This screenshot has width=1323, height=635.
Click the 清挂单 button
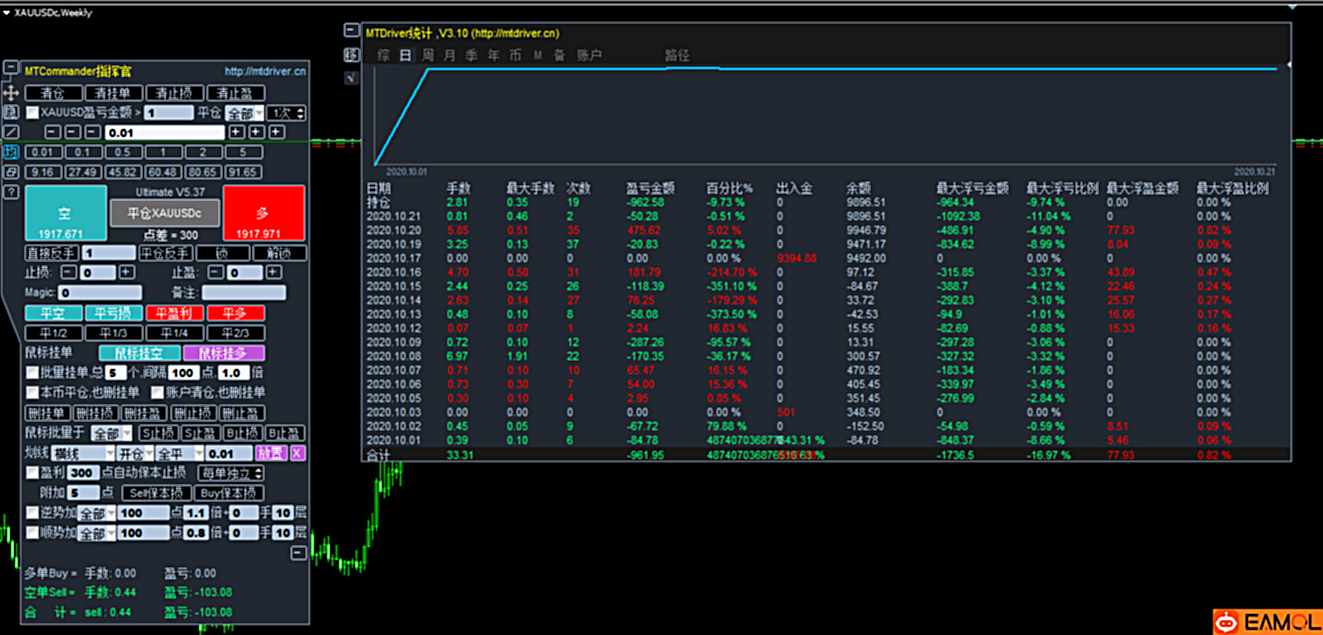(116, 93)
